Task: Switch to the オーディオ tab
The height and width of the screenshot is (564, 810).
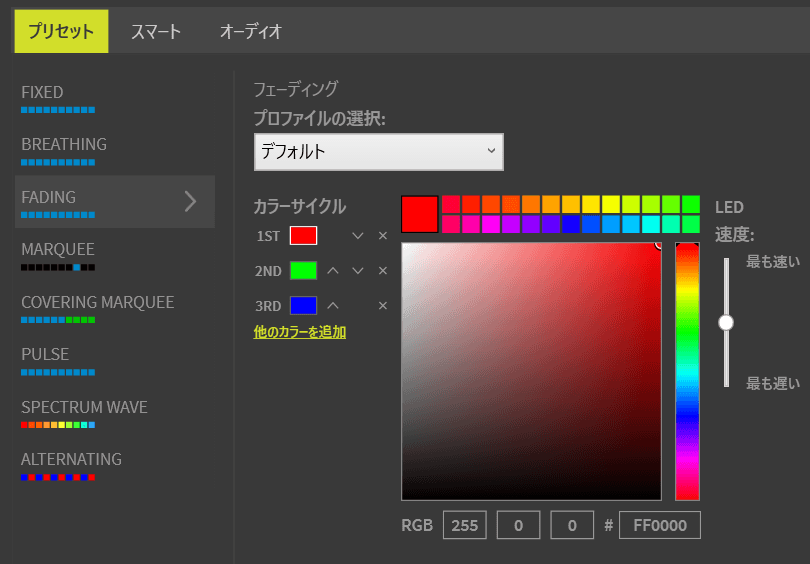Action: [x=251, y=32]
